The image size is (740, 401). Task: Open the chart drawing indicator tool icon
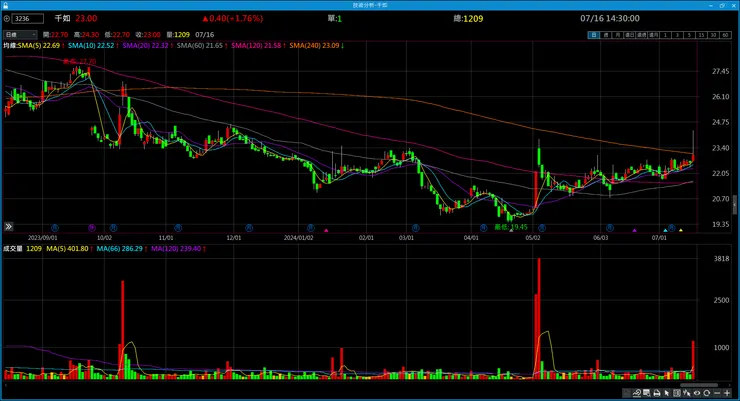click(x=637, y=393)
